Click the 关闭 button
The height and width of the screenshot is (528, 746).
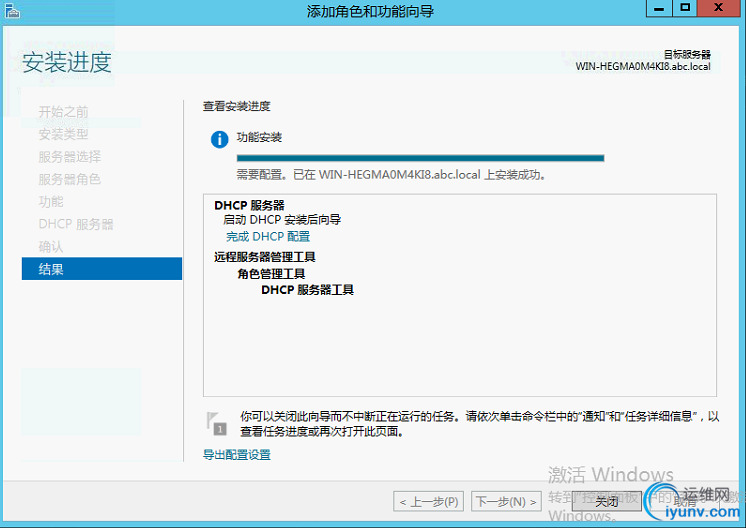click(x=607, y=501)
